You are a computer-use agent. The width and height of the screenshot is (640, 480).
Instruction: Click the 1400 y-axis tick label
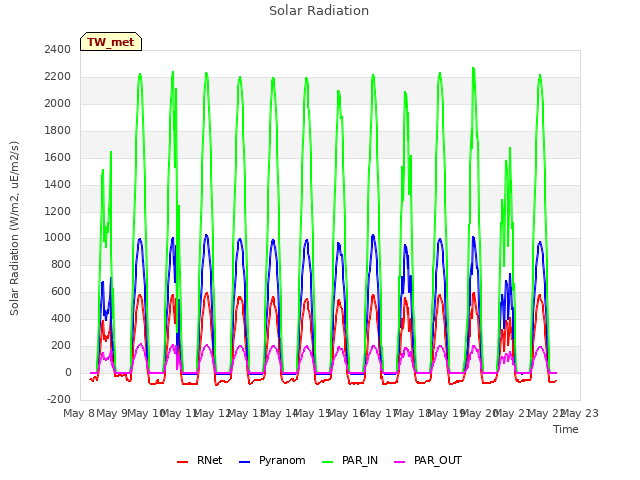point(58,184)
